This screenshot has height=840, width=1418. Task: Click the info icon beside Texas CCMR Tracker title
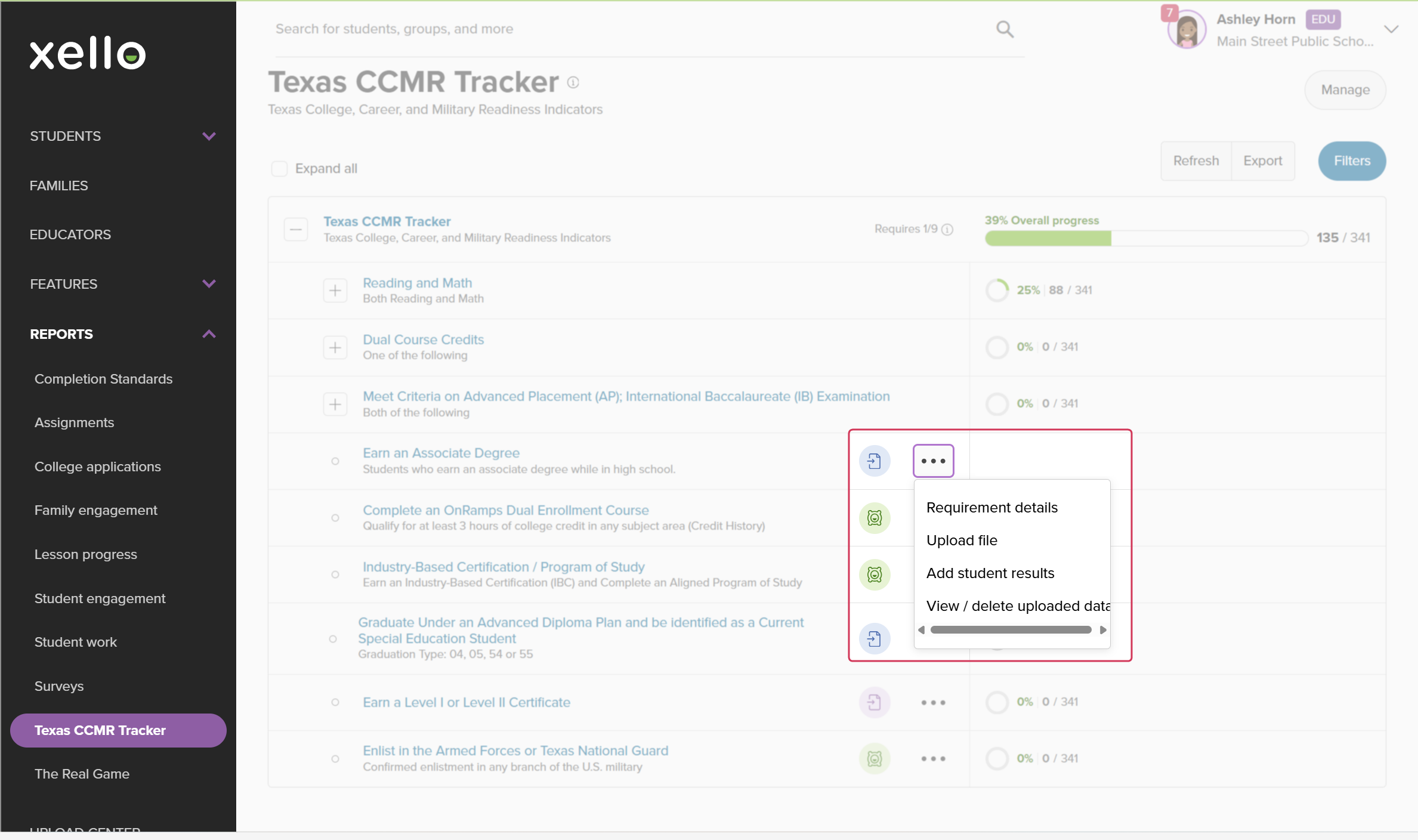(573, 82)
